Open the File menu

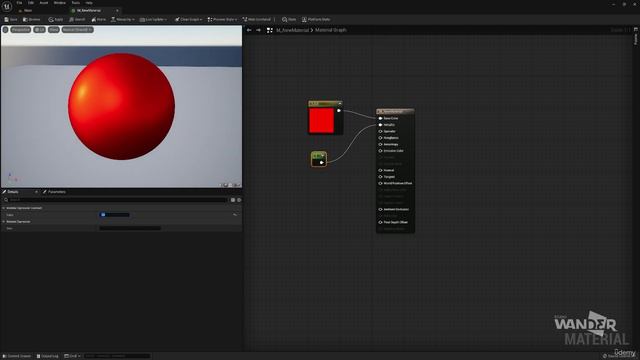point(19,3)
